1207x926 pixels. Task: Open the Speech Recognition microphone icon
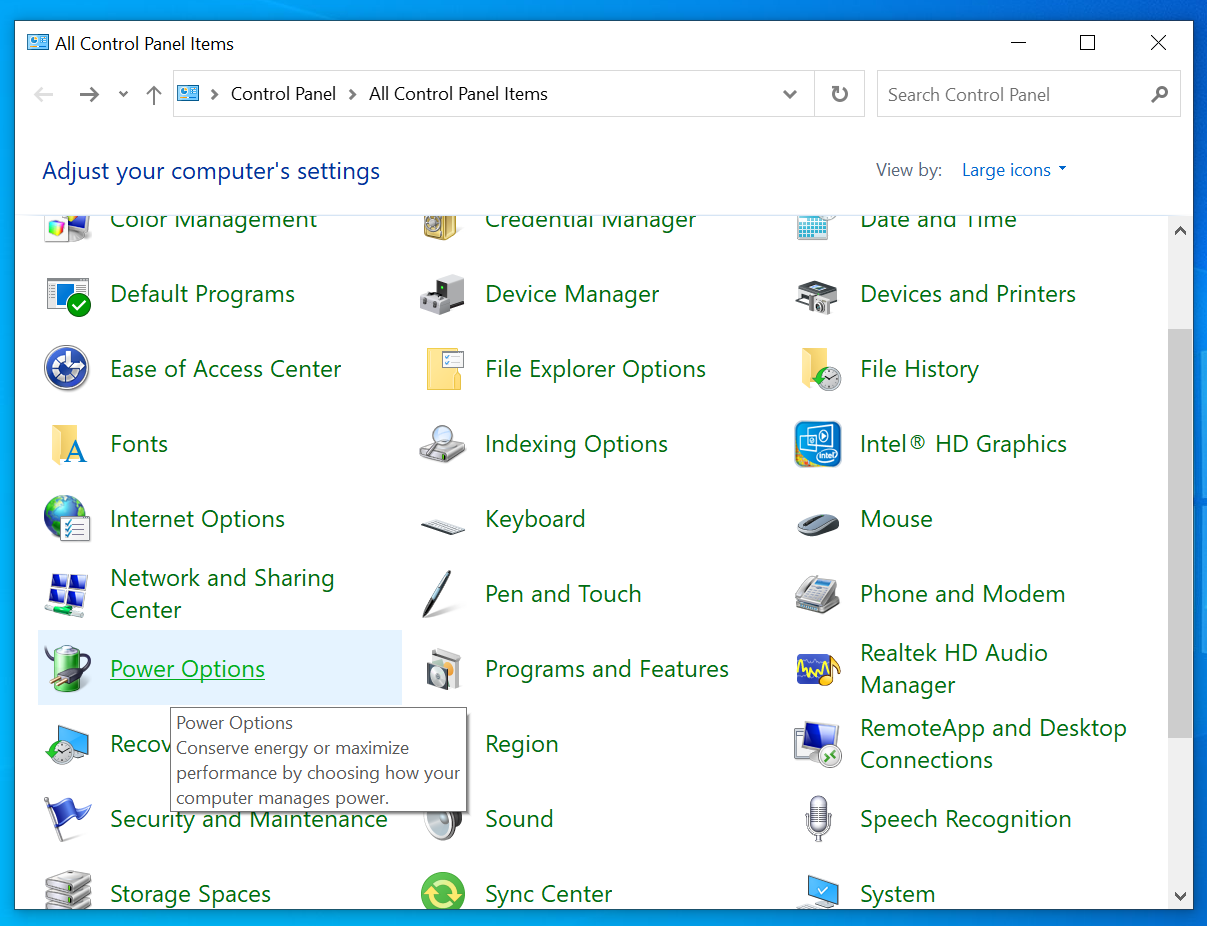tap(817, 819)
